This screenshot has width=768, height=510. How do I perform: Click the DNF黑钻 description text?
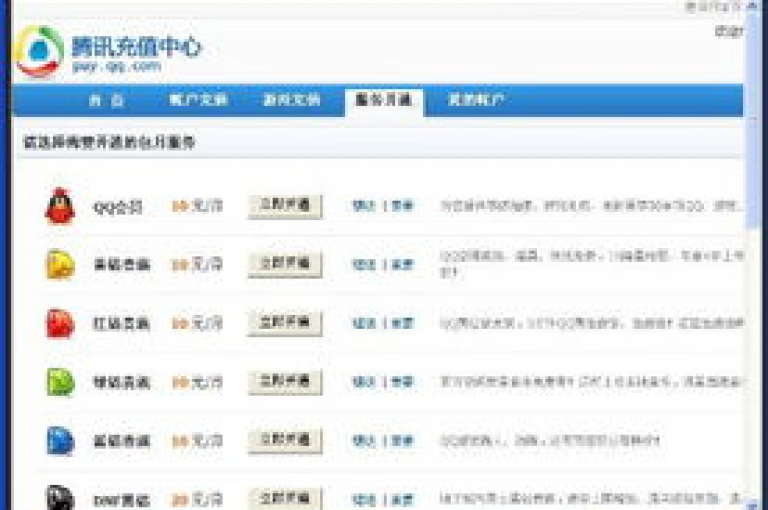click(591, 499)
